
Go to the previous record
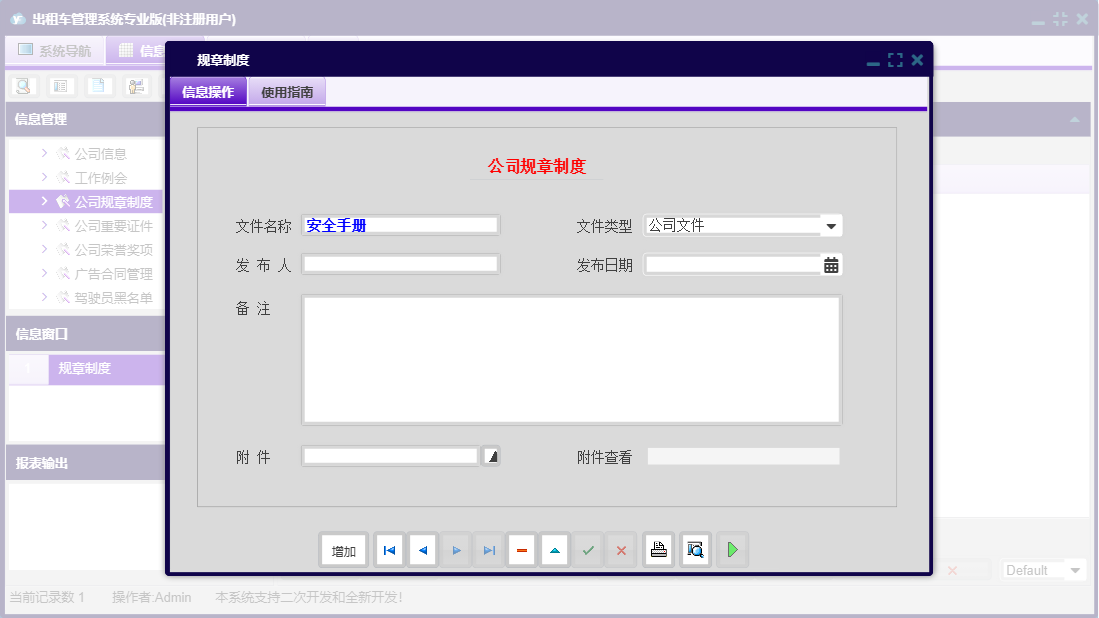(x=422, y=549)
